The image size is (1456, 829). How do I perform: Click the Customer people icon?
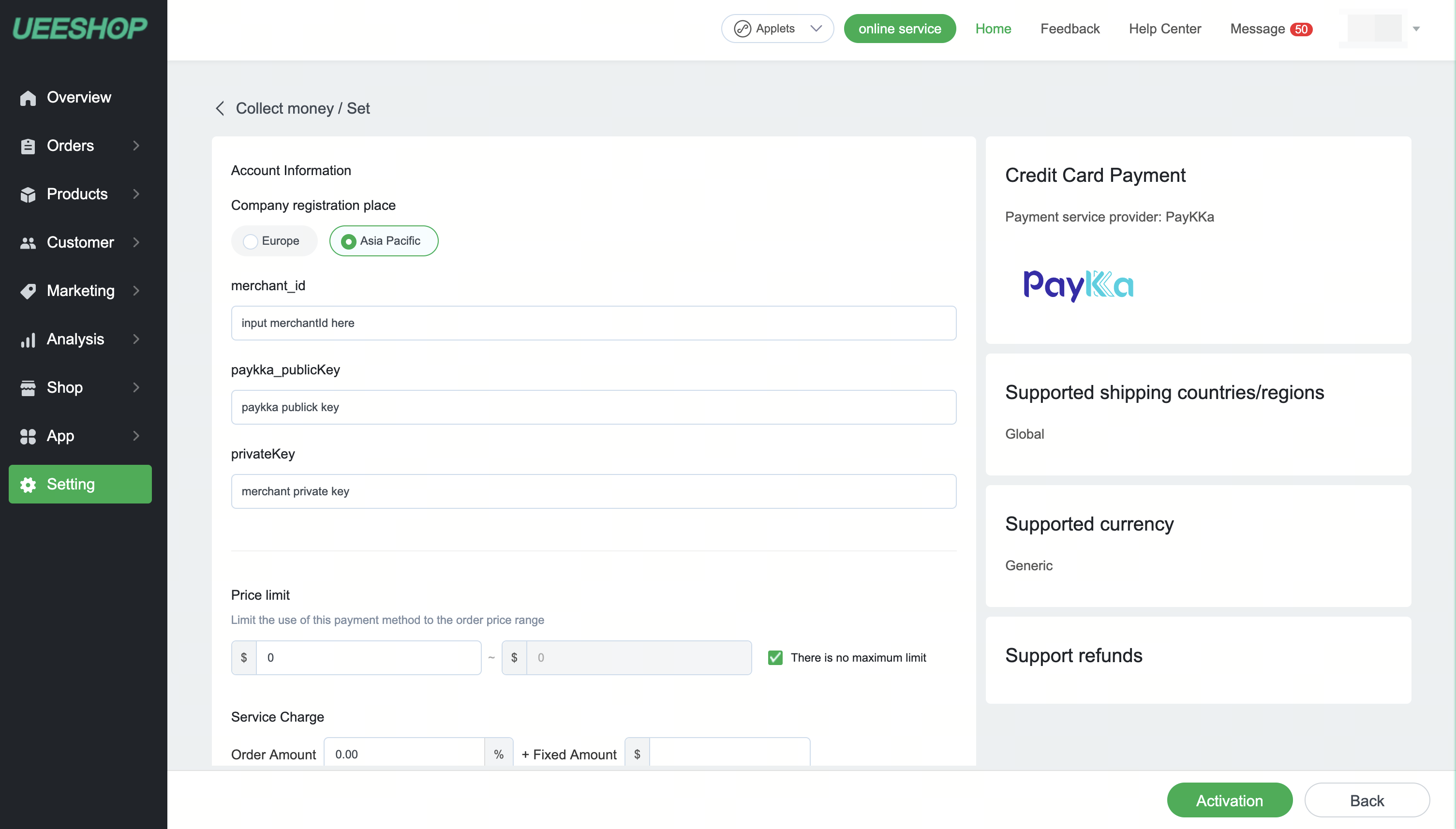tap(28, 243)
